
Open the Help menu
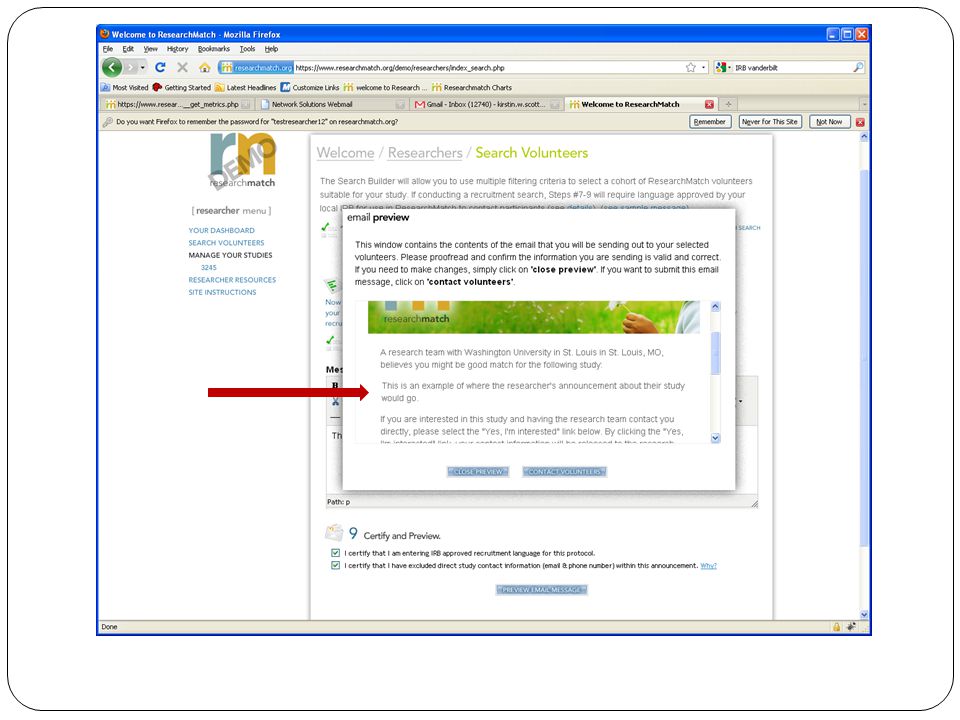point(271,49)
